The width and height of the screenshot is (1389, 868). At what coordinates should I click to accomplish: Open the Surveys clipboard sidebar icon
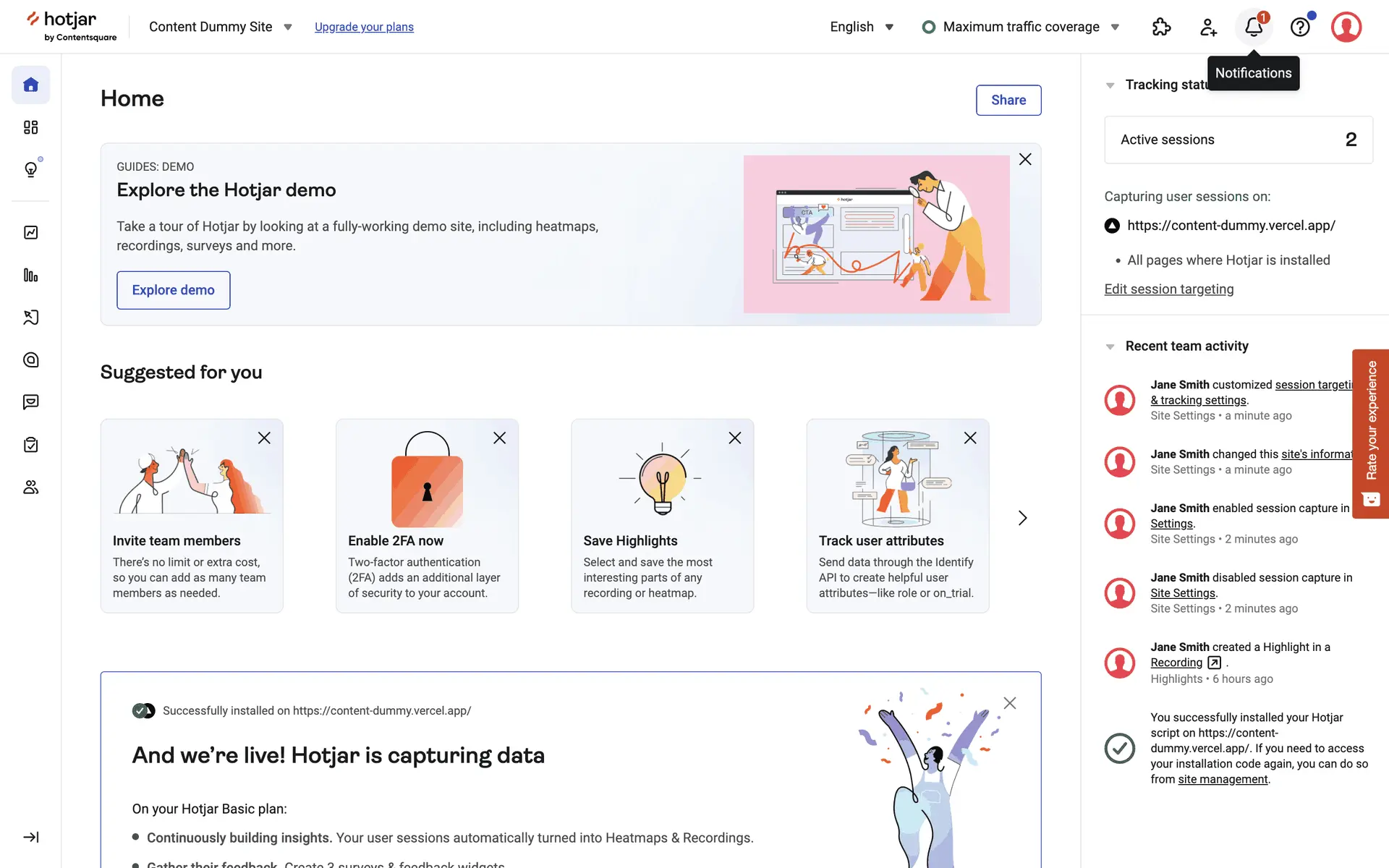(30, 445)
